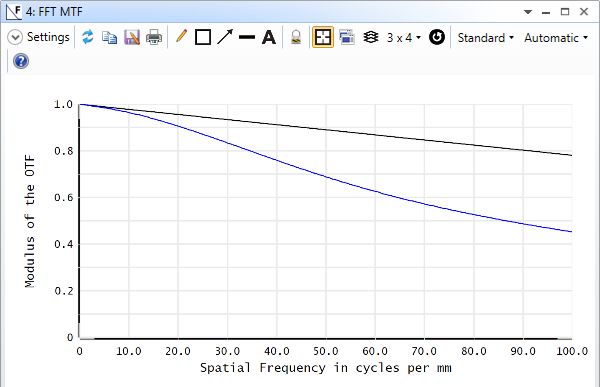Pick the arrow annotation tool
Image resolution: width=600 pixels, height=387 pixels.
click(225, 37)
